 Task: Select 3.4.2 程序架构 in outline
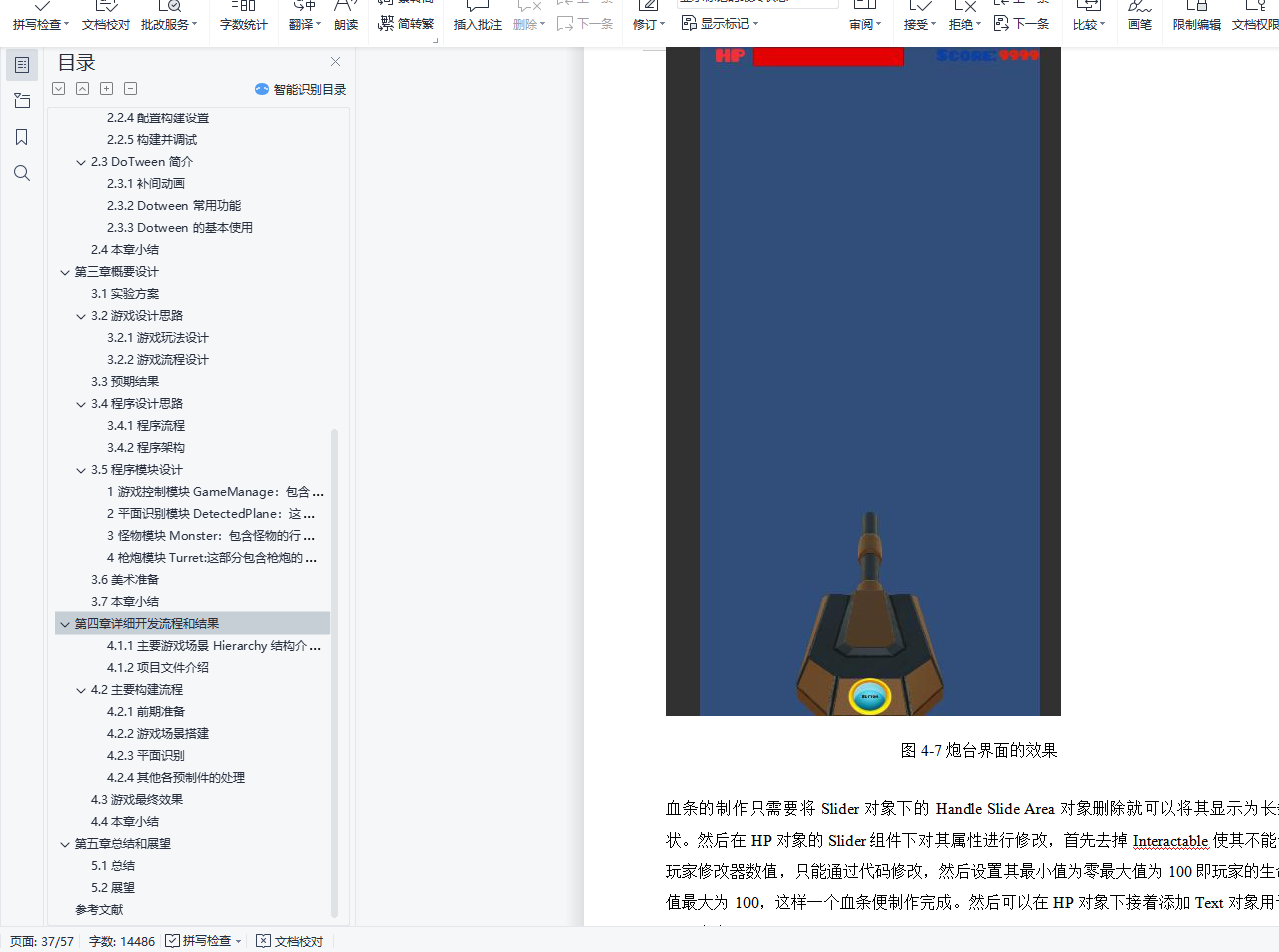click(x=146, y=448)
